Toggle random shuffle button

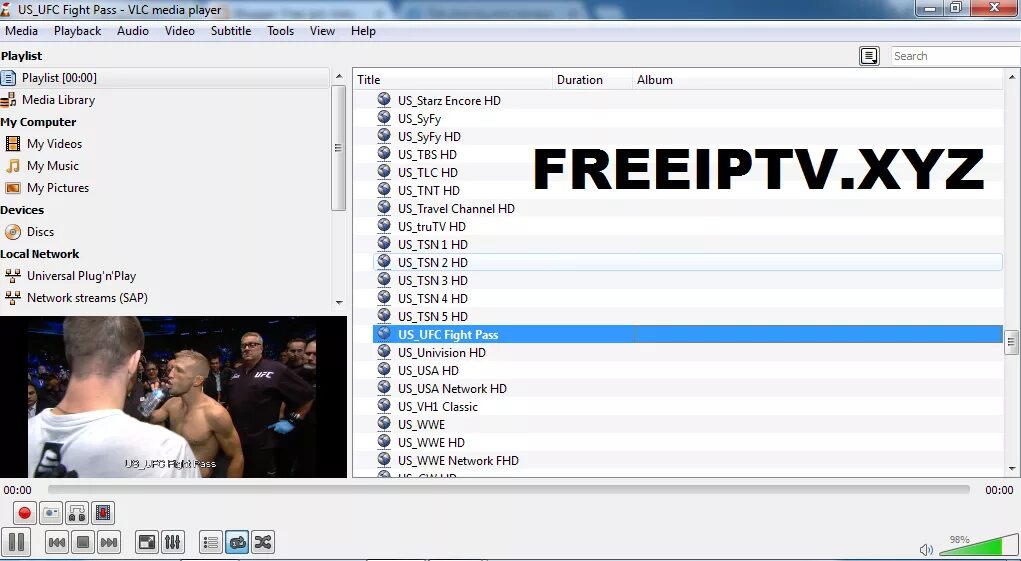pos(262,542)
